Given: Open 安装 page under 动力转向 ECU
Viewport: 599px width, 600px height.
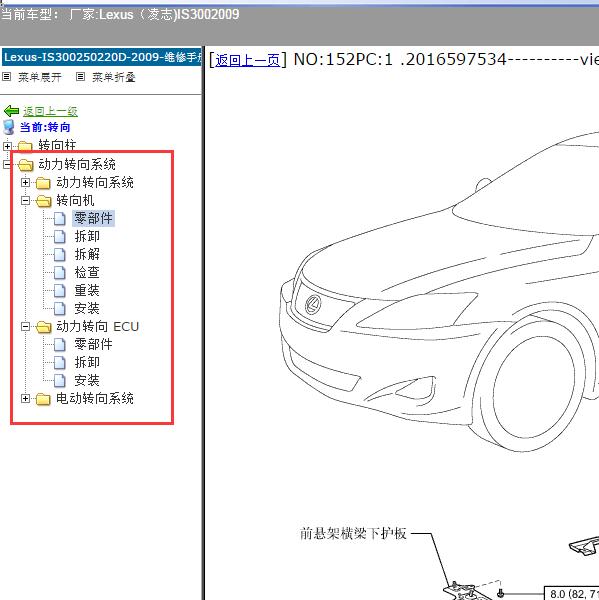Looking at the screenshot, I should (87, 380).
